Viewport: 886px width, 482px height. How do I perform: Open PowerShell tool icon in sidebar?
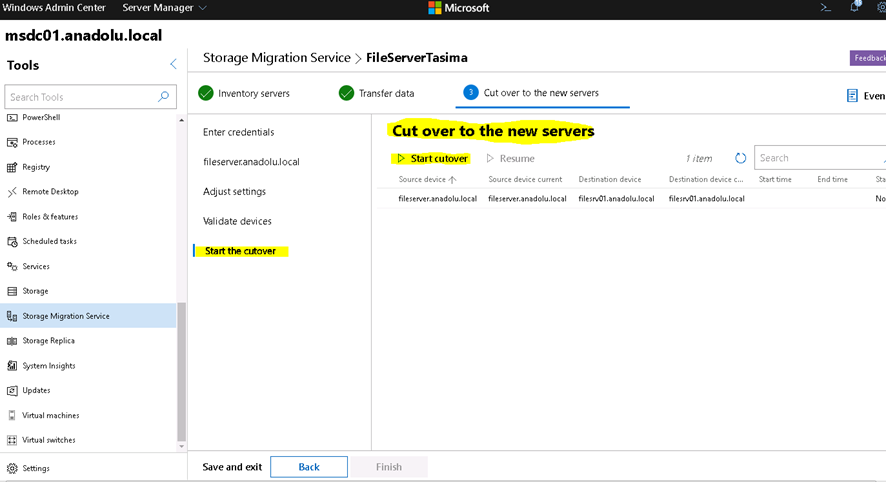coord(12,118)
